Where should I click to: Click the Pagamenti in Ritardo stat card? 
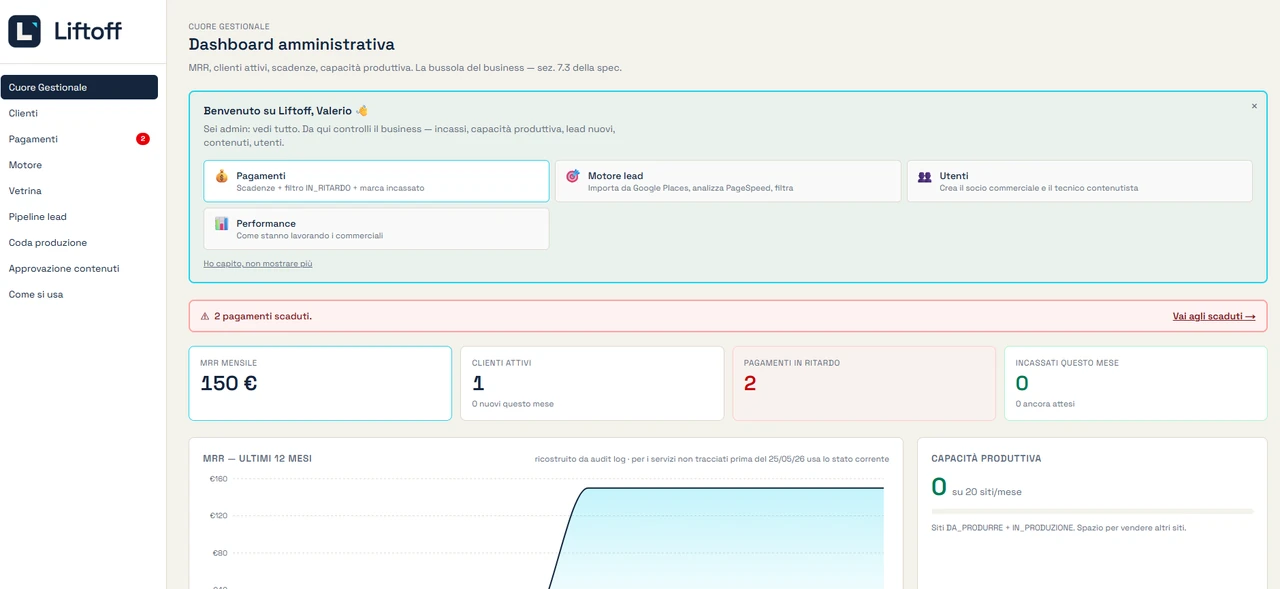864,383
